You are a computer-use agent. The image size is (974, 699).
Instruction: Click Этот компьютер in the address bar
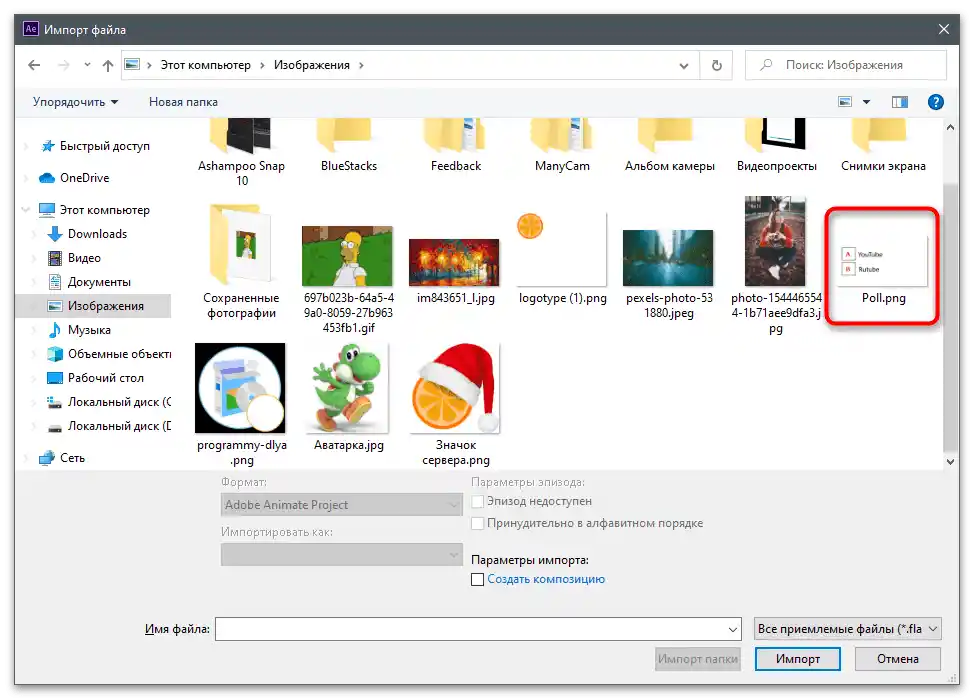pyautogui.click(x=206, y=65)
